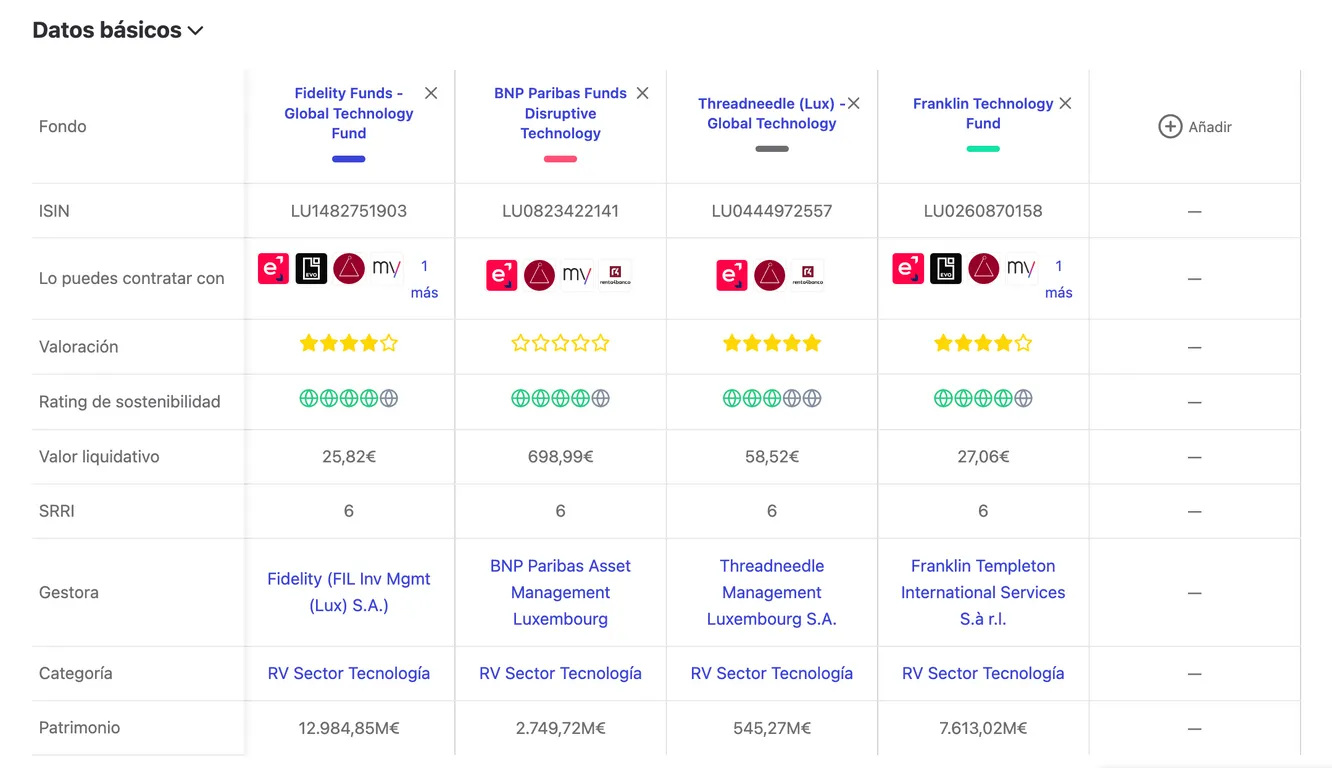Click the MyInvestor icon in the Franklin column
Image resolution: width=1332 pixels, height=768 pixels.
(x=1022, y=269)
